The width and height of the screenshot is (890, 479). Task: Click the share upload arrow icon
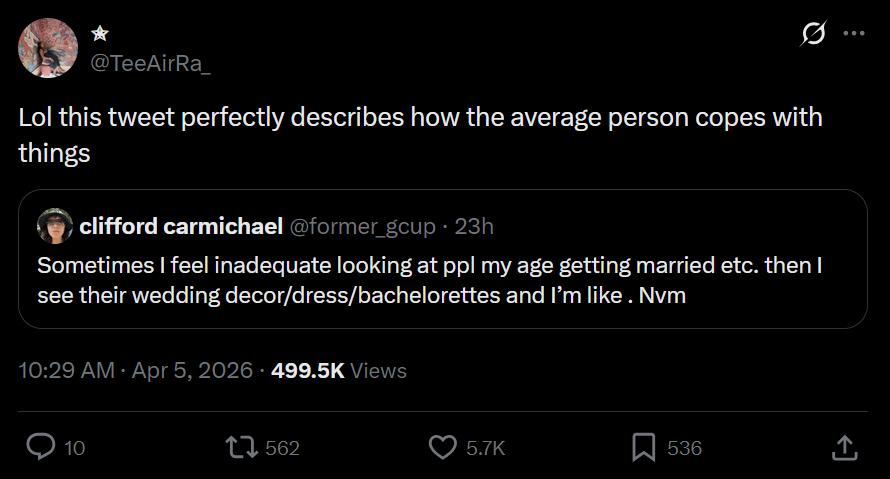[x=843, y=447]
